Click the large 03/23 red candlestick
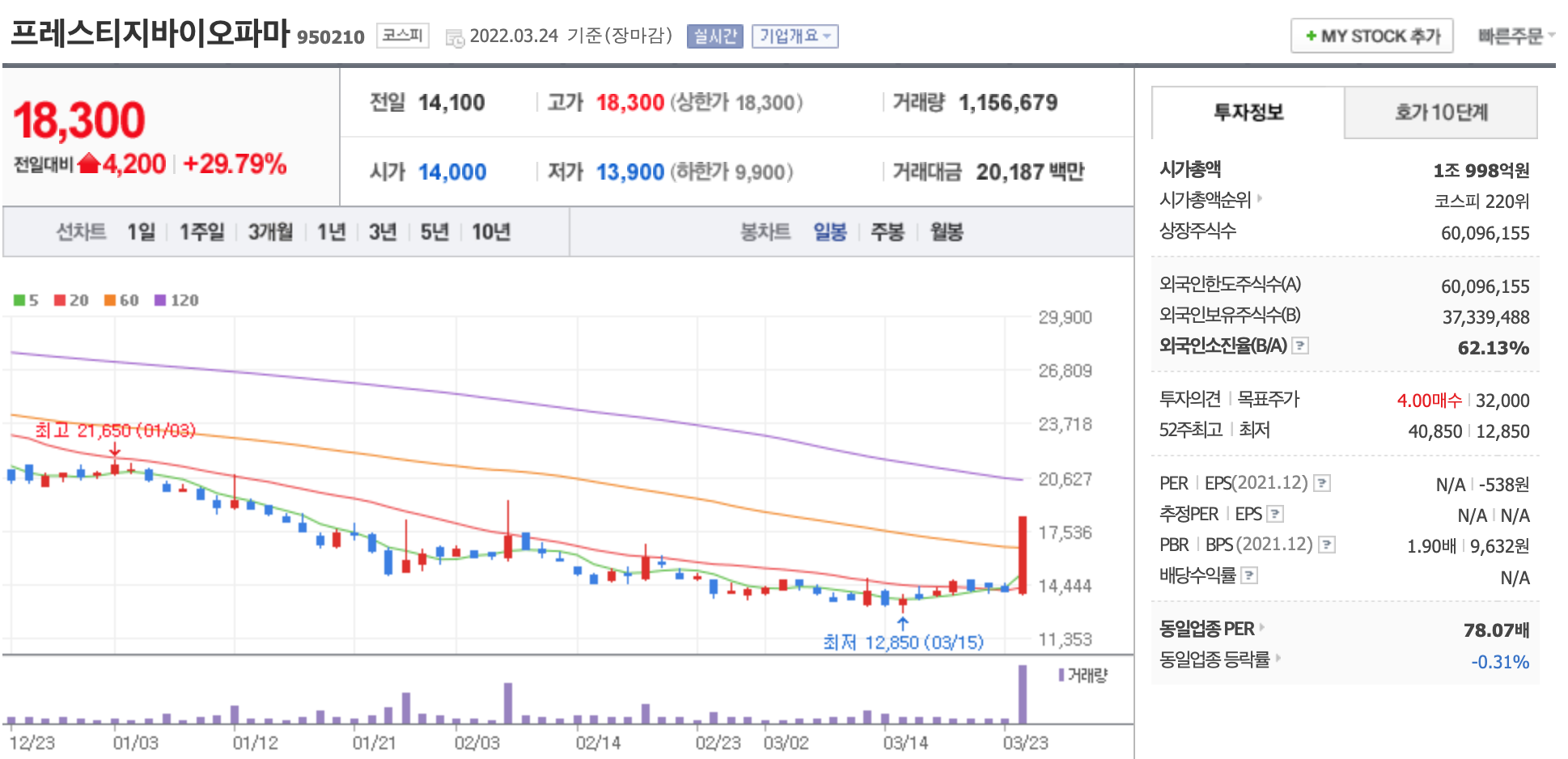 pyautogui.click(x=1023, y=555)
